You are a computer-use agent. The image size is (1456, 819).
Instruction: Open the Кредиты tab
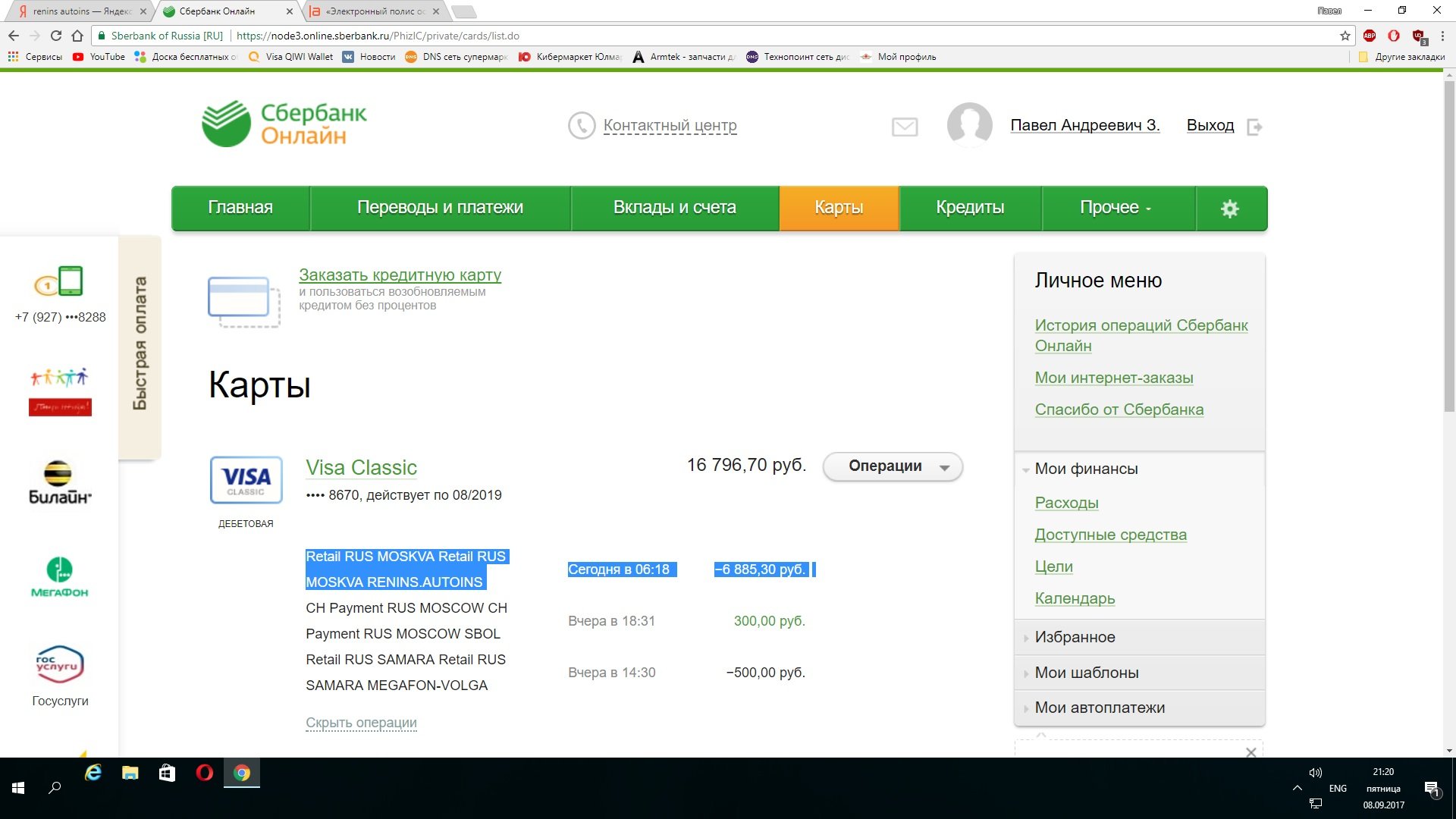(x=970, y=209)
